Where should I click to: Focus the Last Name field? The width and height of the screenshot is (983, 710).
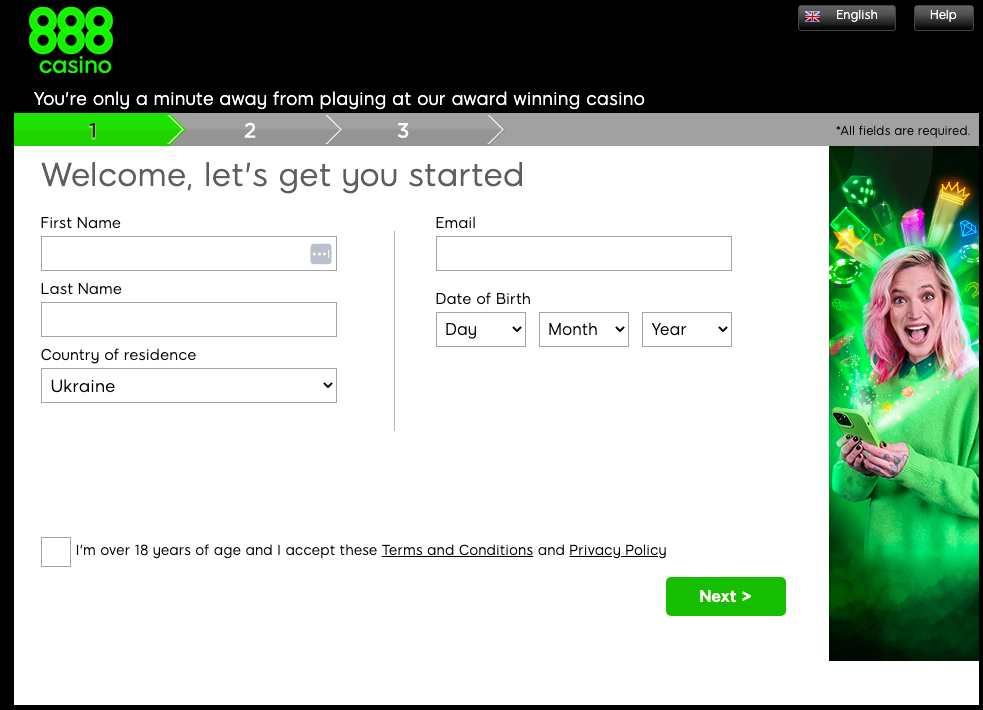189,320
